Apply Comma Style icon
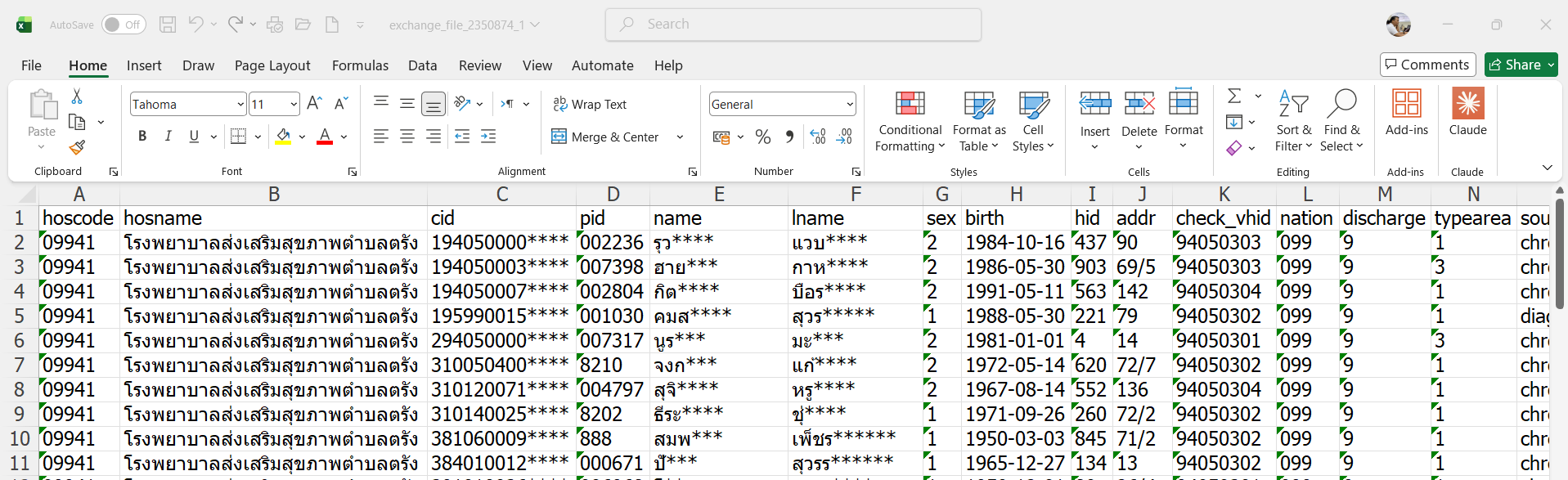This screenshot has width=1568, height=480. coord(789,137)
